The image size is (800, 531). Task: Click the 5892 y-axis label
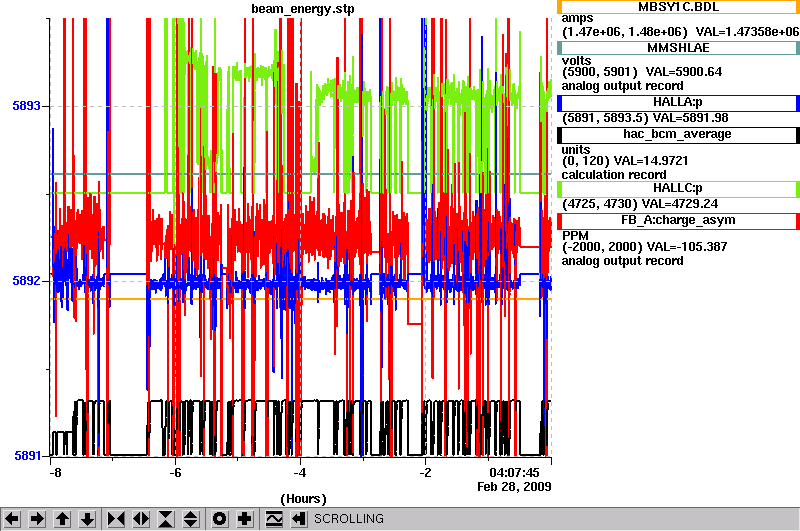coord(26,281)
